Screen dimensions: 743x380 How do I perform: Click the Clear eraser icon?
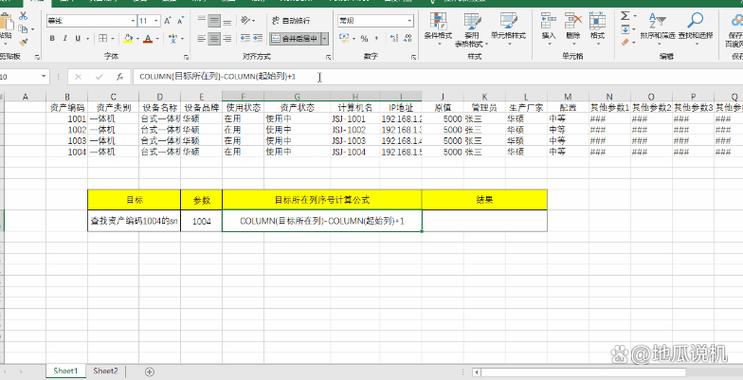[x=625, y=42]
